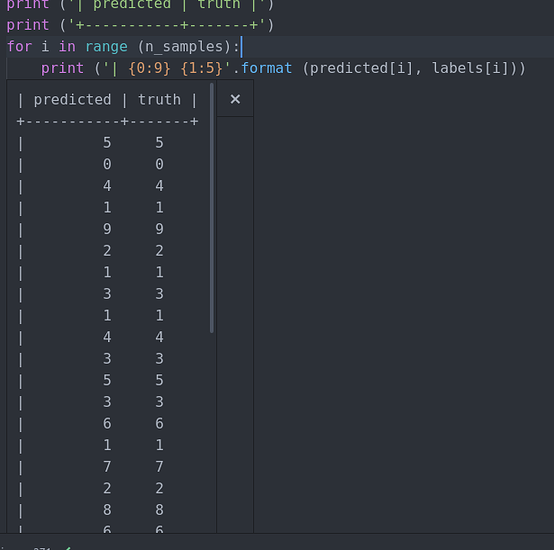
Task: Click the 'for' keyword in the loop line
Action: click(19, 46)
